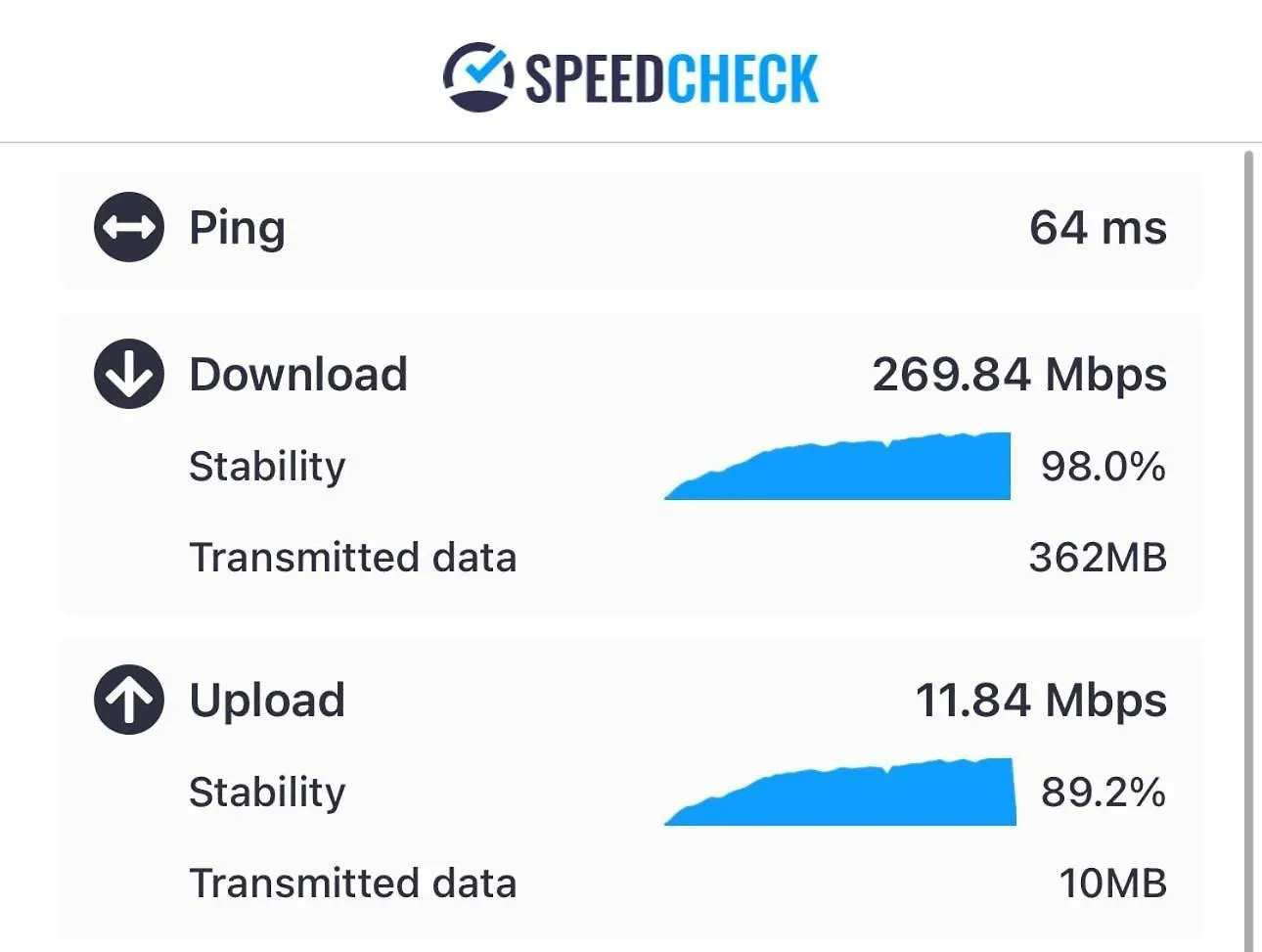Select the Ping label
The image size is (1262, 952).
[x=238, y=229]
